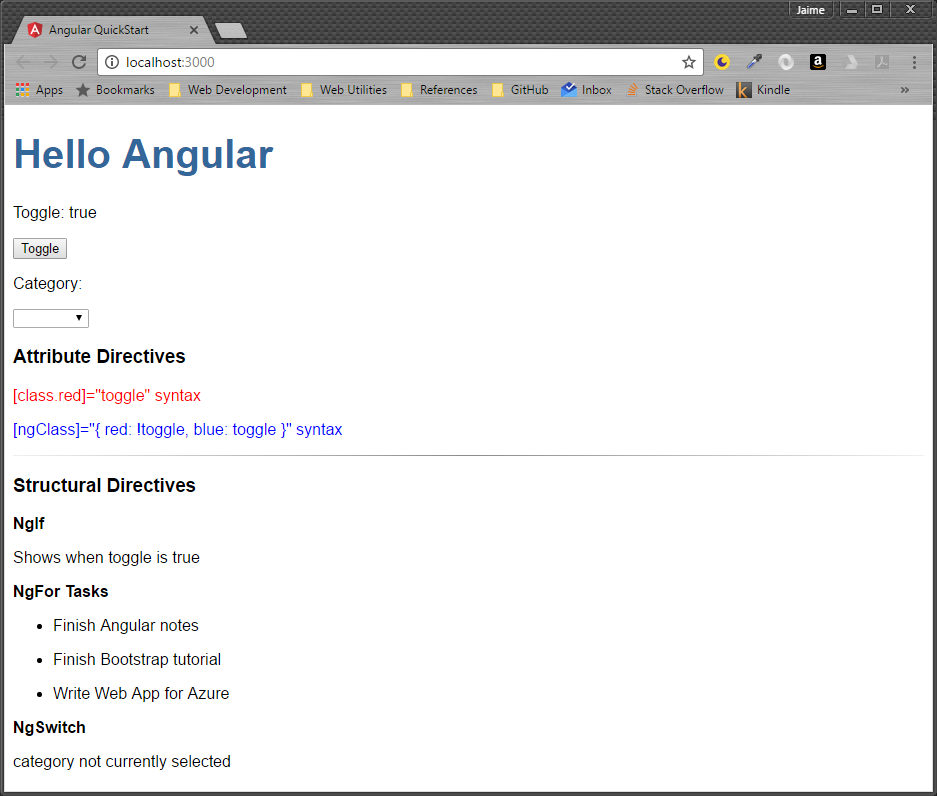The width and height of the screenshot is (937, 796).
Task: Click the Jaime profile button
Action: pos(810,10)
